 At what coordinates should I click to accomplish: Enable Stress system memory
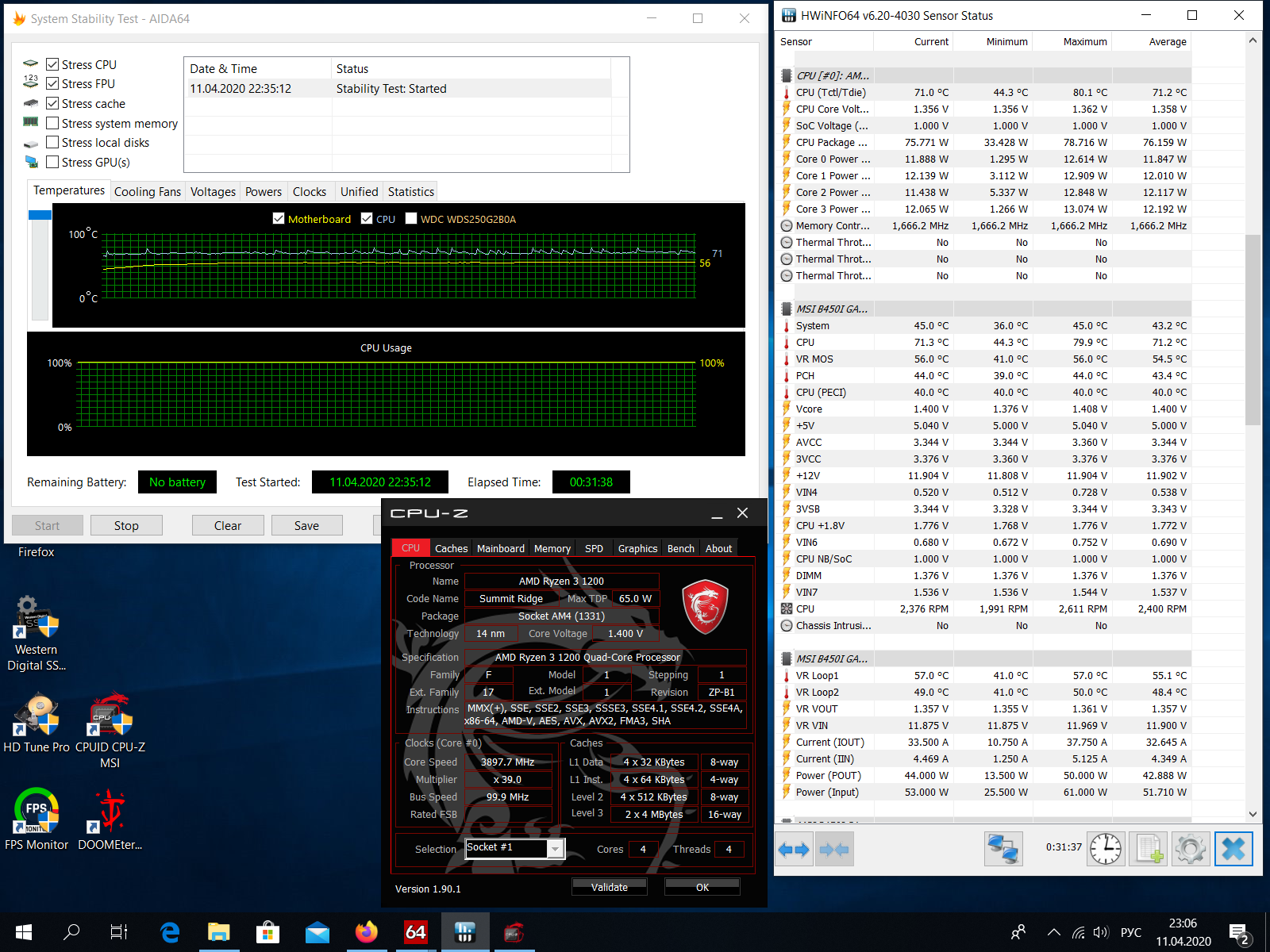tap(52, 123)
